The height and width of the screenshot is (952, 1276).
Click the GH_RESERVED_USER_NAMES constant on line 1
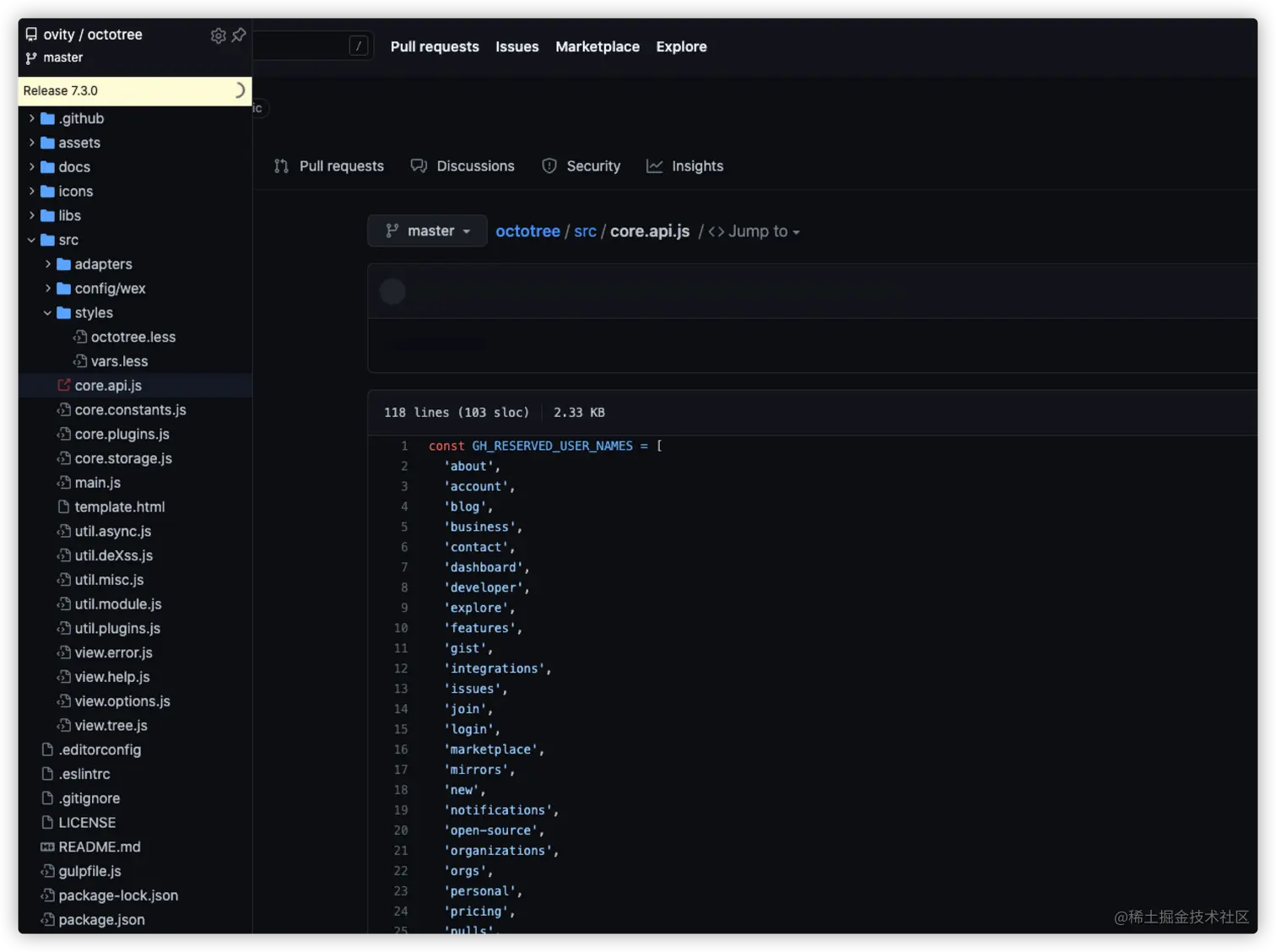(552, 446)
